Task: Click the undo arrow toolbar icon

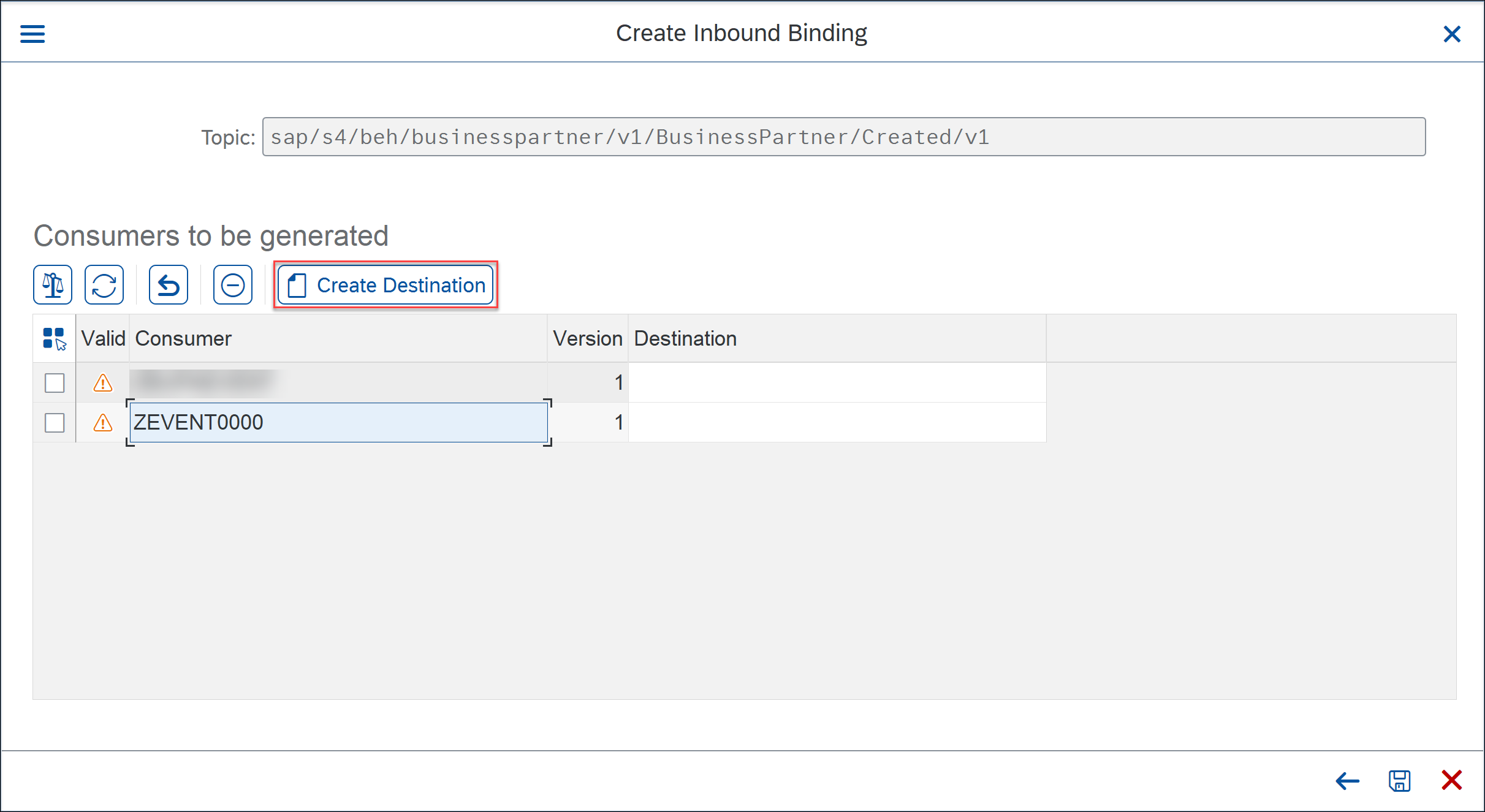Action: click(x=169, y=285)
